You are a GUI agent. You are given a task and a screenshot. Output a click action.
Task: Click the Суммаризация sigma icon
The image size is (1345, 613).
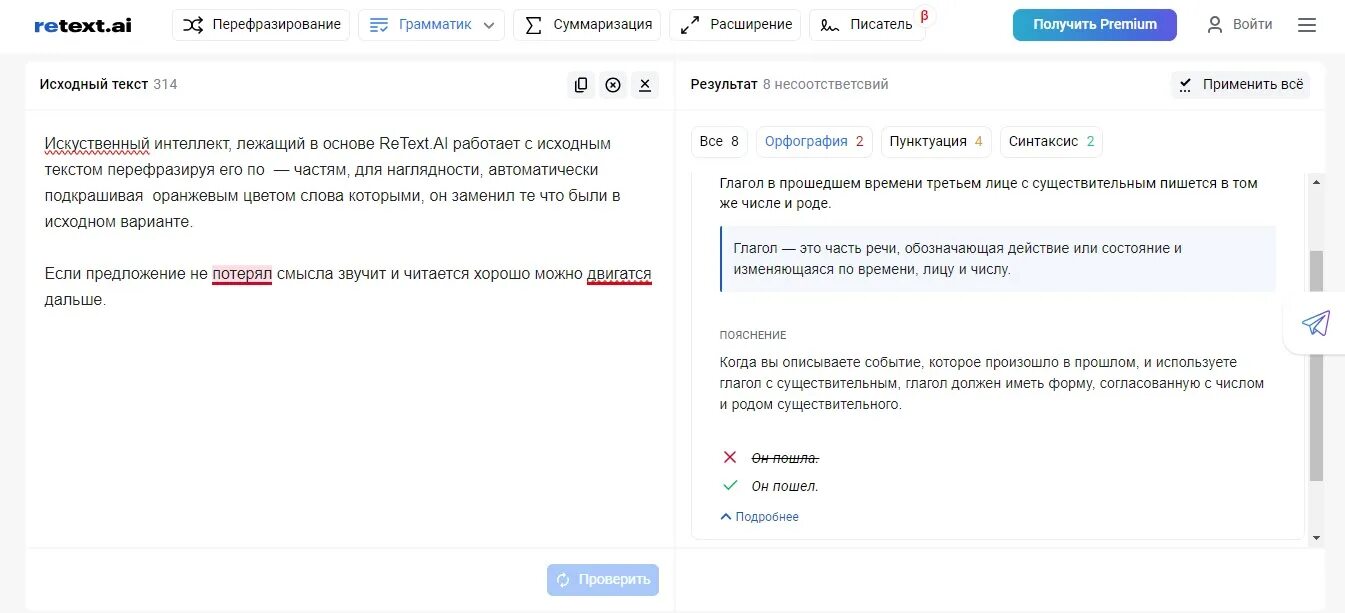(x=534, y=25)
